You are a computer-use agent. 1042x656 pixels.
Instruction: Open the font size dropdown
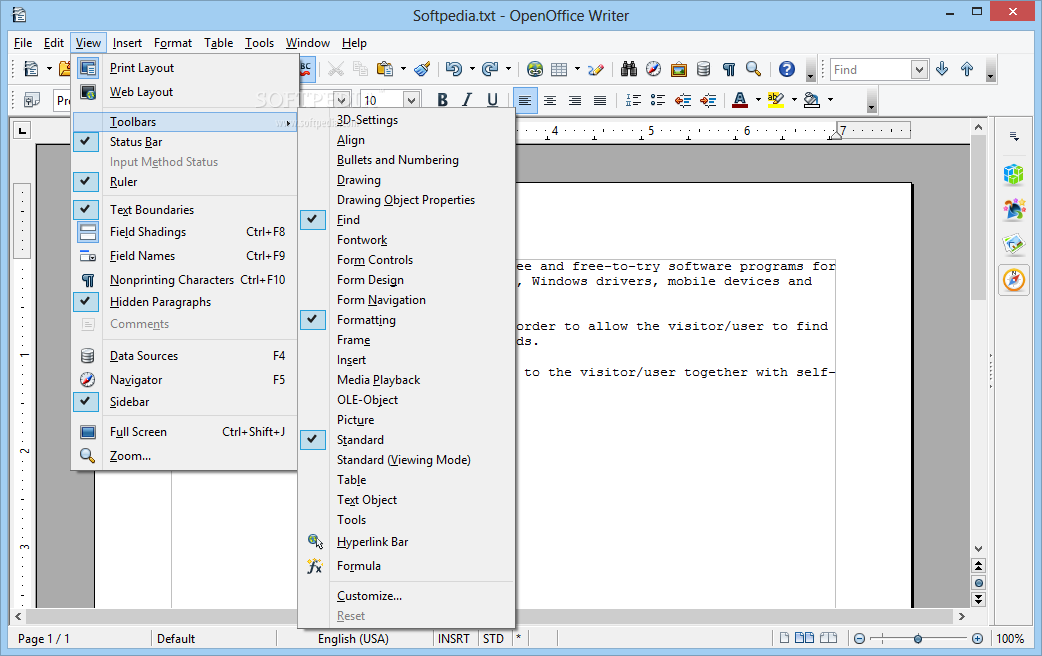point(411,100)
